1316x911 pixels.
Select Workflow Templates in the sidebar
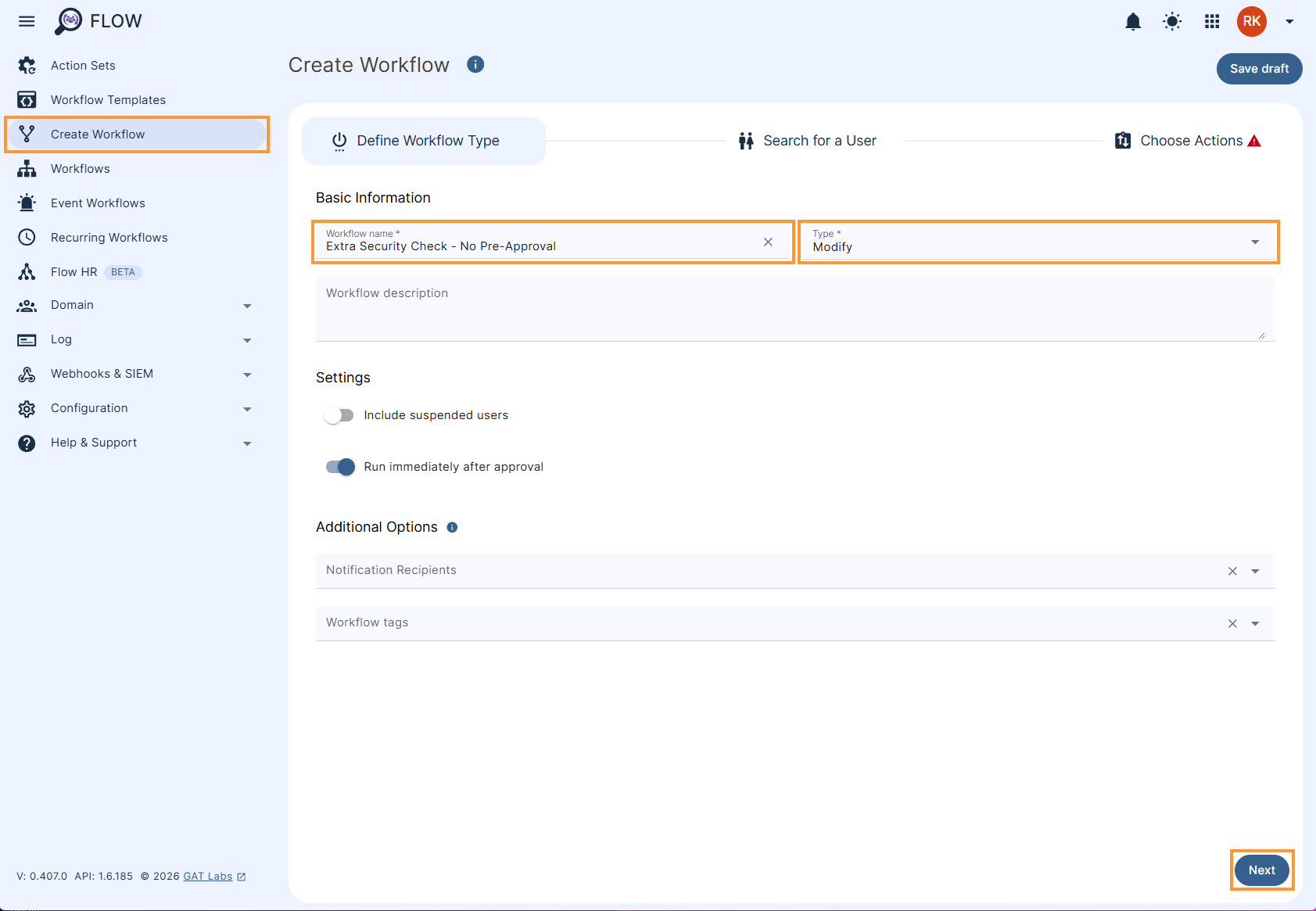coord(107,99)
